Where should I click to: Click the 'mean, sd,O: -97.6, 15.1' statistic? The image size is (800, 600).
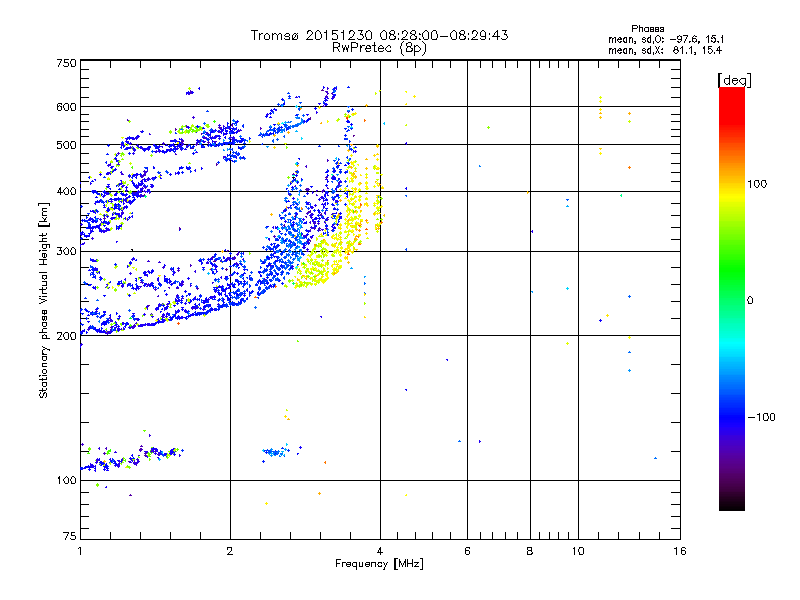666,39
